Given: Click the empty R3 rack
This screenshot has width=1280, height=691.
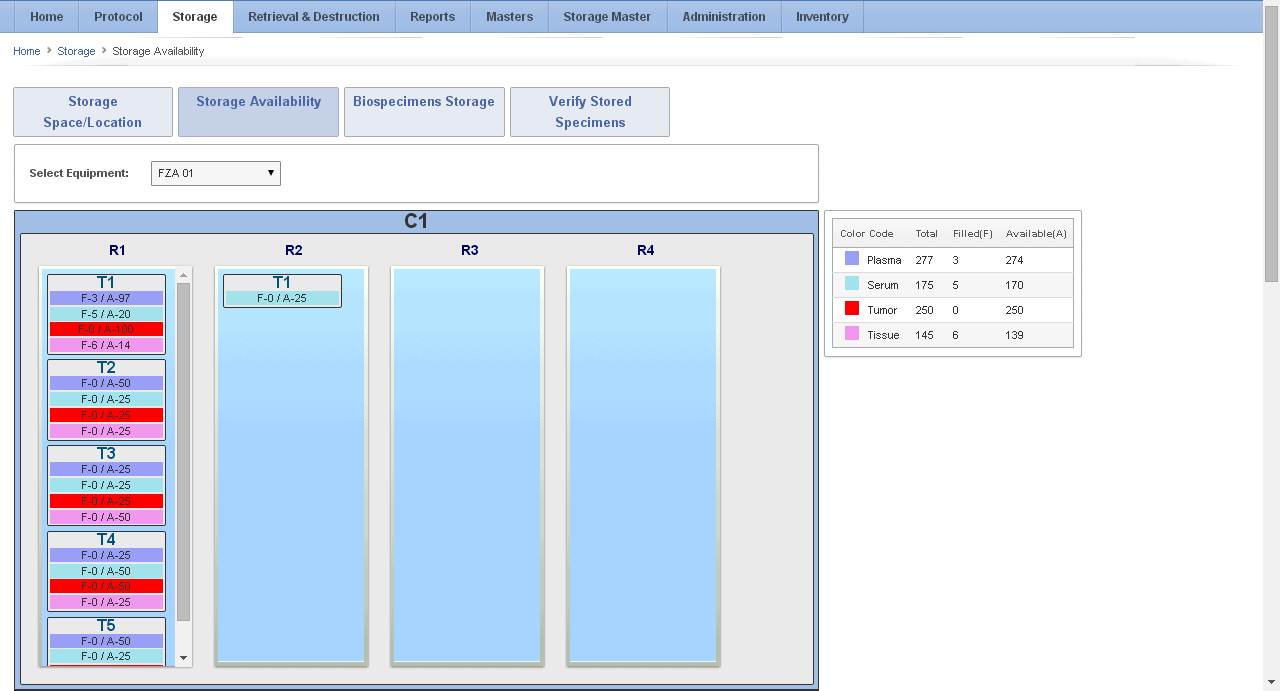Looking at the screenshot, I should 468,465.
